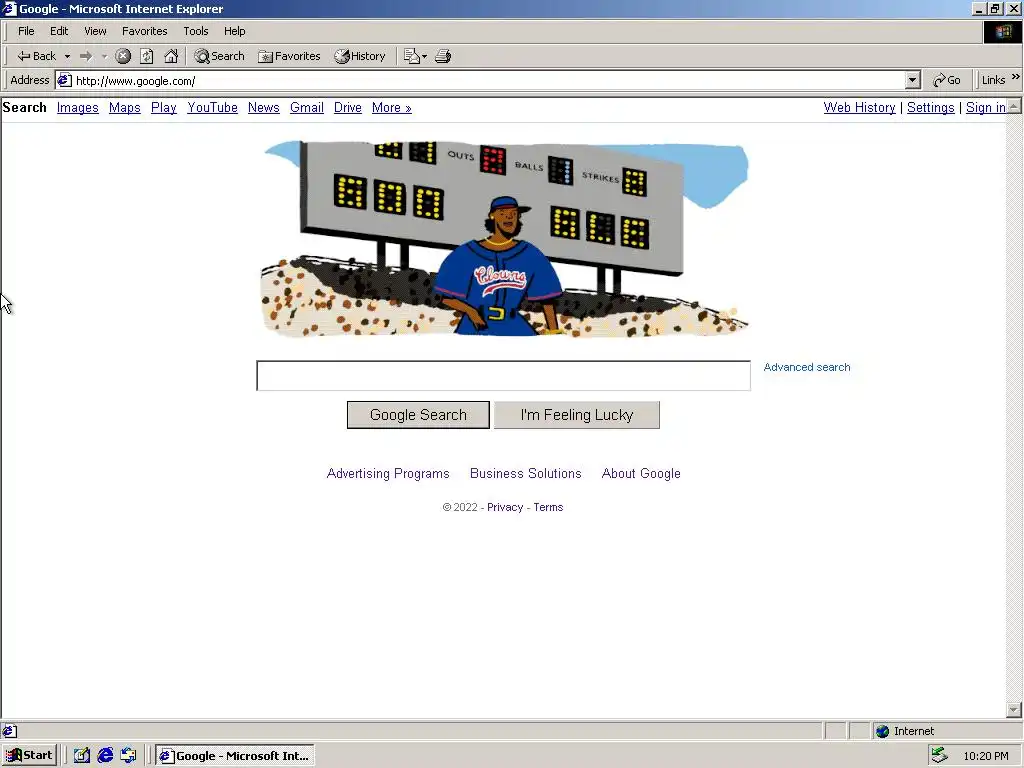This screenshot has height=768, width=1024.
Task: Open the Back button history dropdown arrow
Action: point(67,57)
